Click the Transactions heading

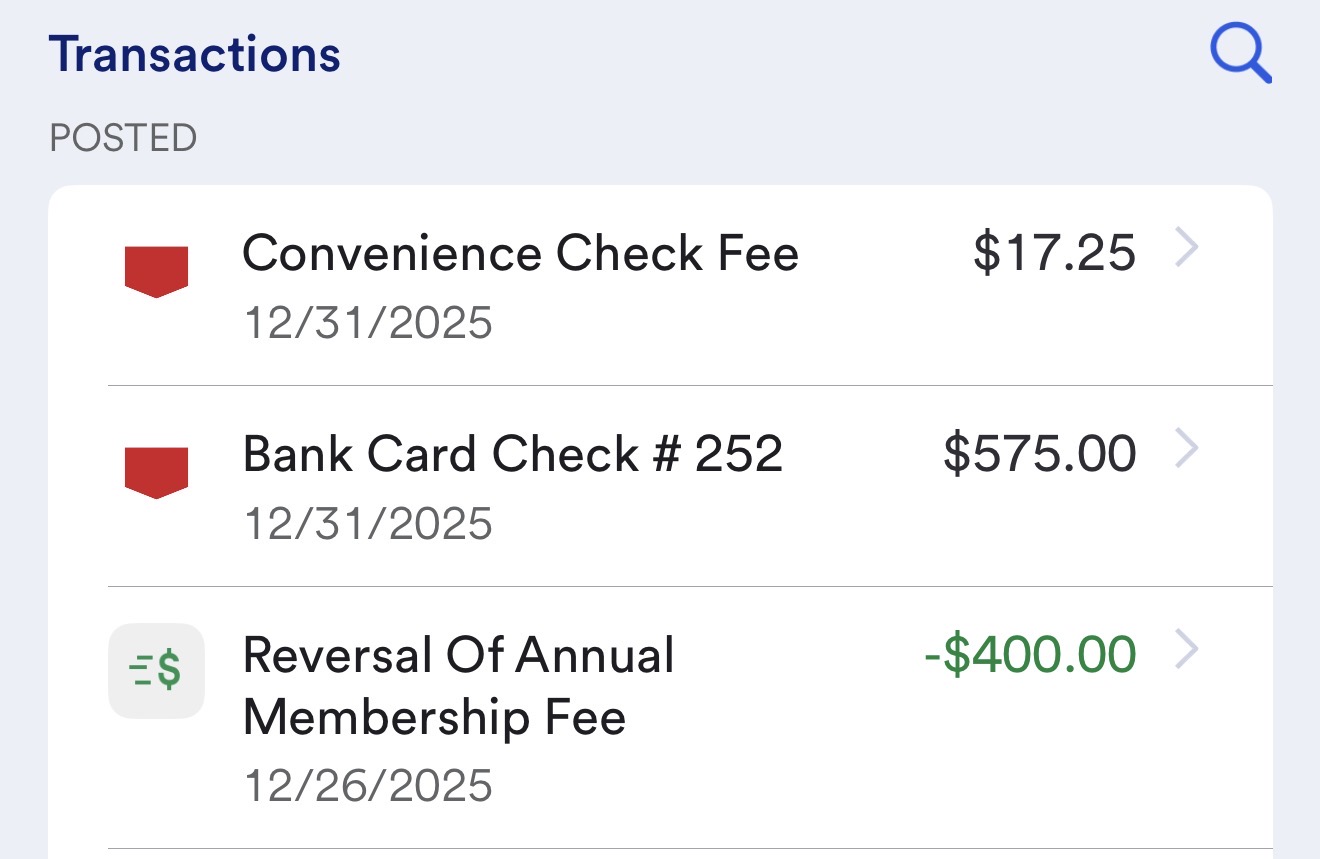pos(195,54)
